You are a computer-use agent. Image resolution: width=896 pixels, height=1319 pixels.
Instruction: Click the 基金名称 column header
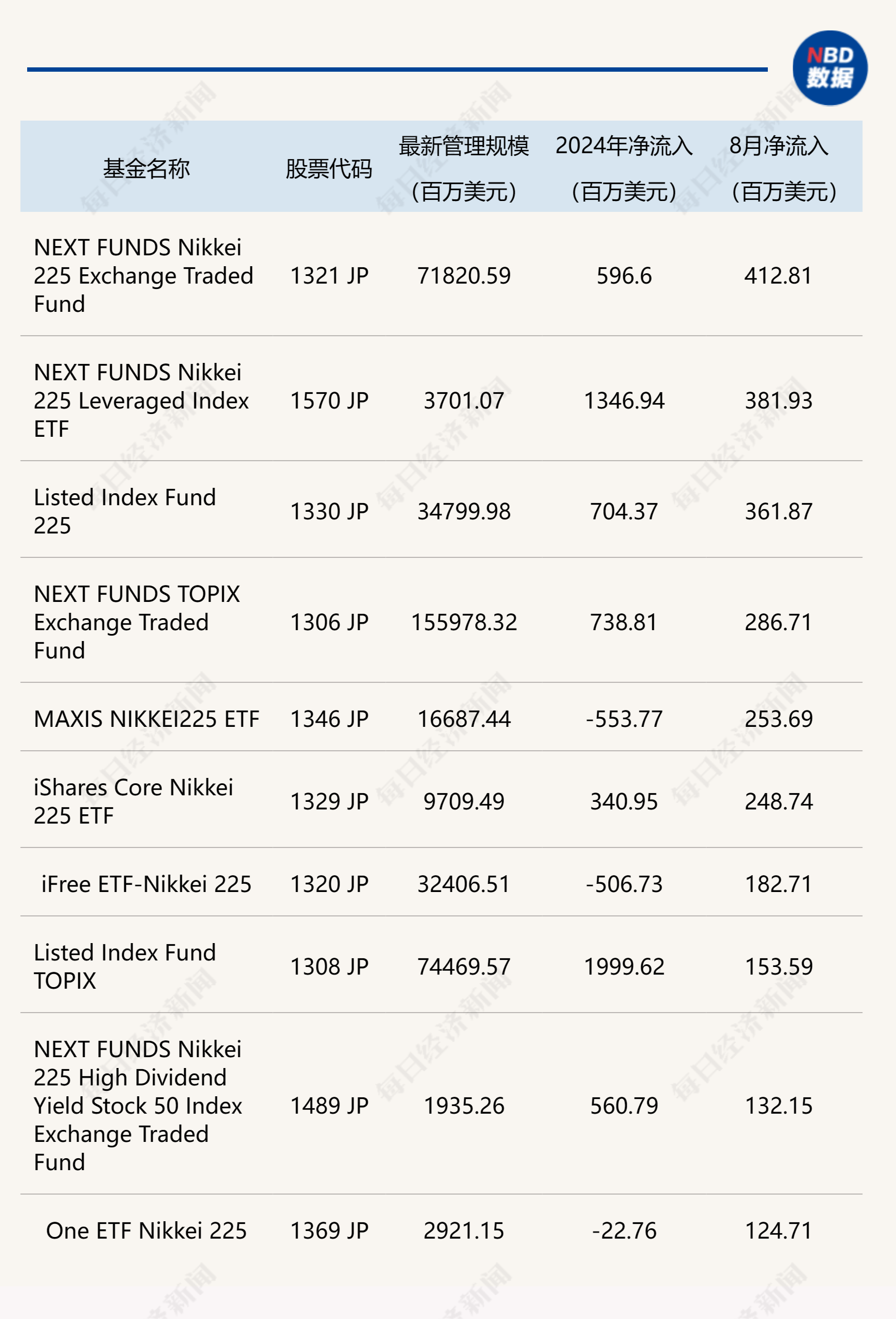coord(146,168)
